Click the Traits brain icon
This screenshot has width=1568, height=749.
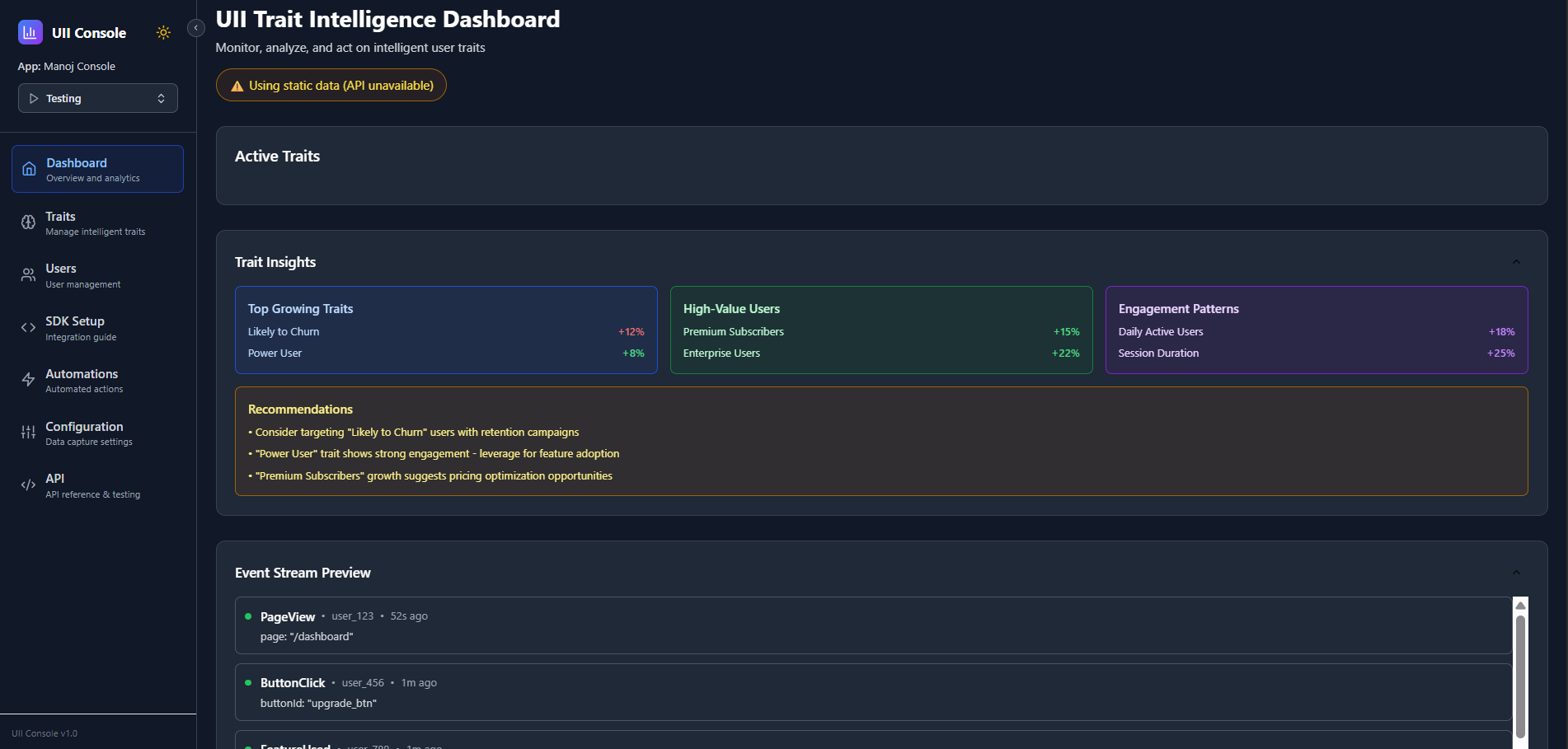click(28, 222)
